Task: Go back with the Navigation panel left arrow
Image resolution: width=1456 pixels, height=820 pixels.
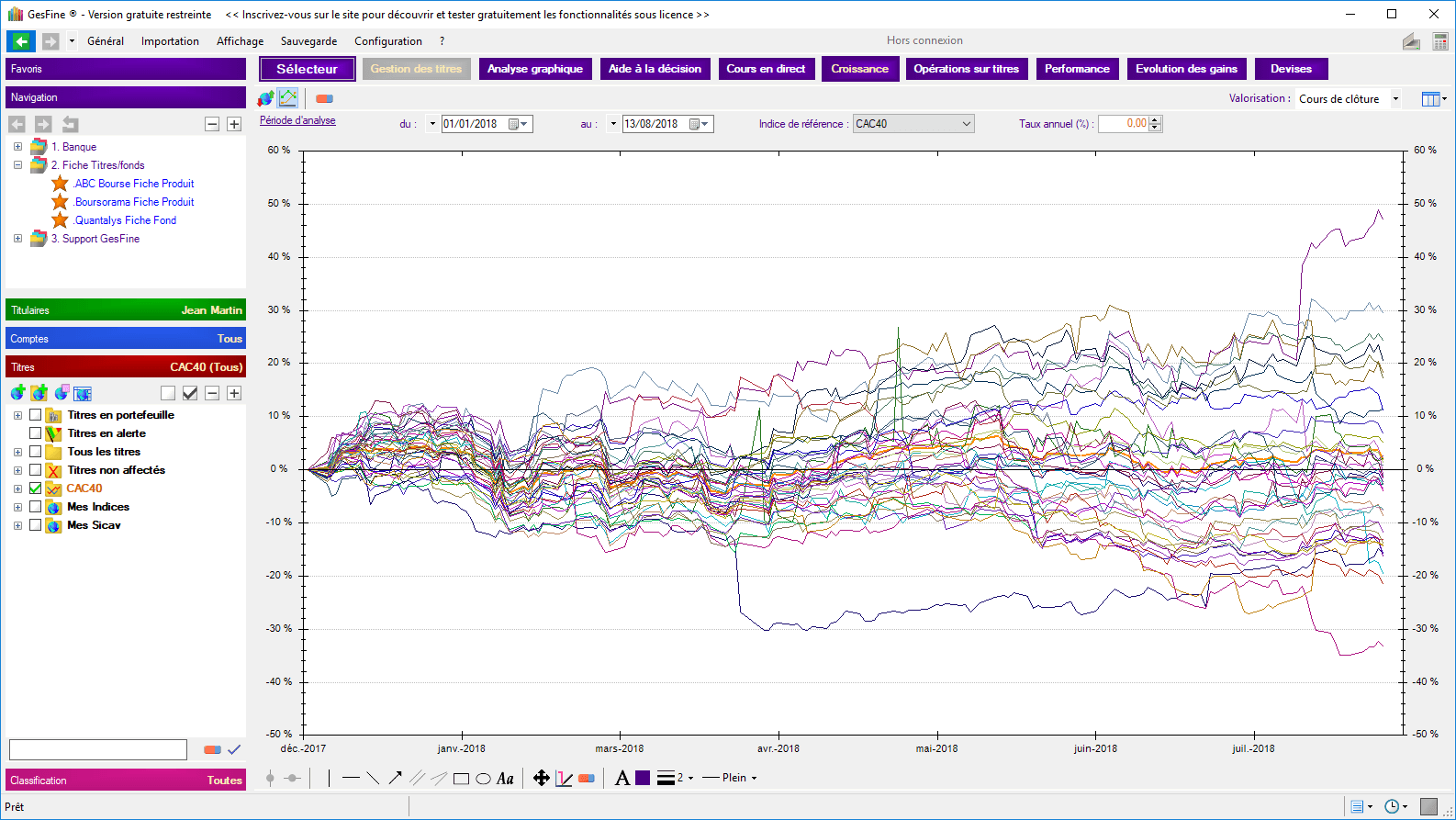Action: [x=17, y=124]
